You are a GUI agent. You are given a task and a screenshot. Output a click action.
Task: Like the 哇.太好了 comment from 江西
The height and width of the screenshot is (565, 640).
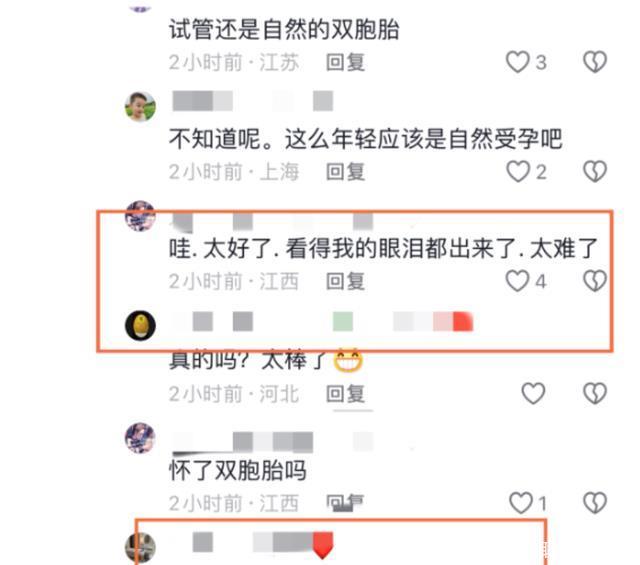click(x=517, y=281)
